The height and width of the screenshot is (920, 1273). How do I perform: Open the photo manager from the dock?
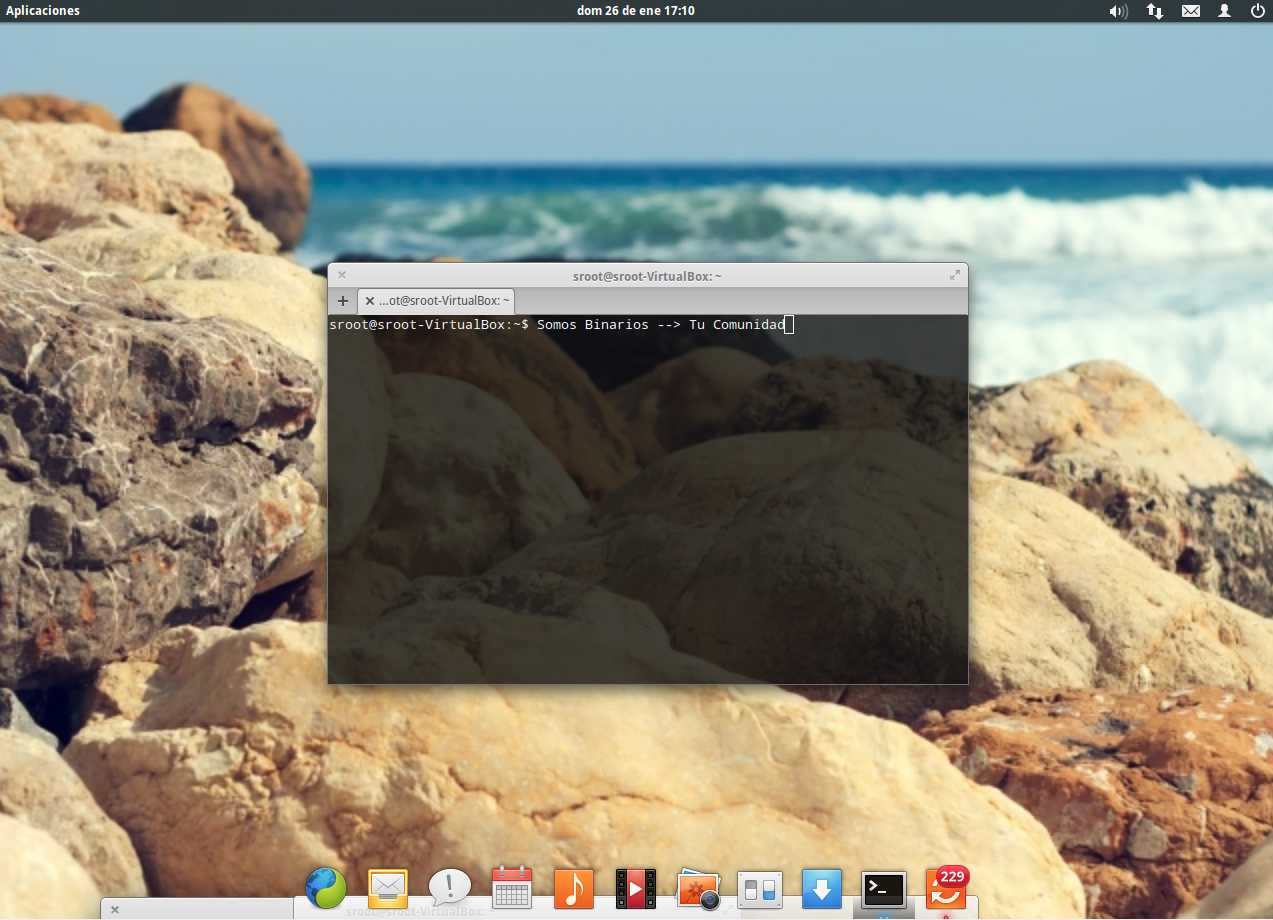coord(698,888)
